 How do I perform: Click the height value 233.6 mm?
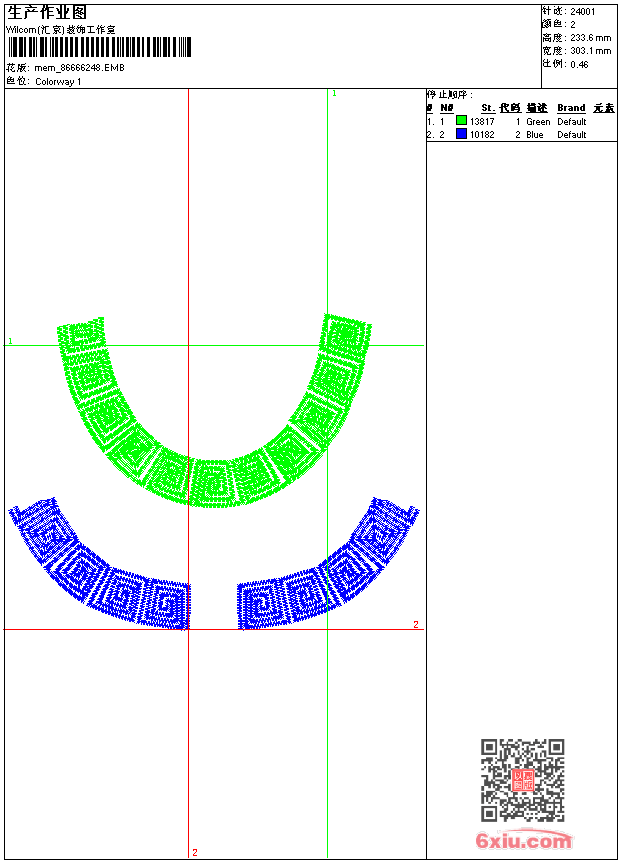pyautogui.click(x=590, y=38)
